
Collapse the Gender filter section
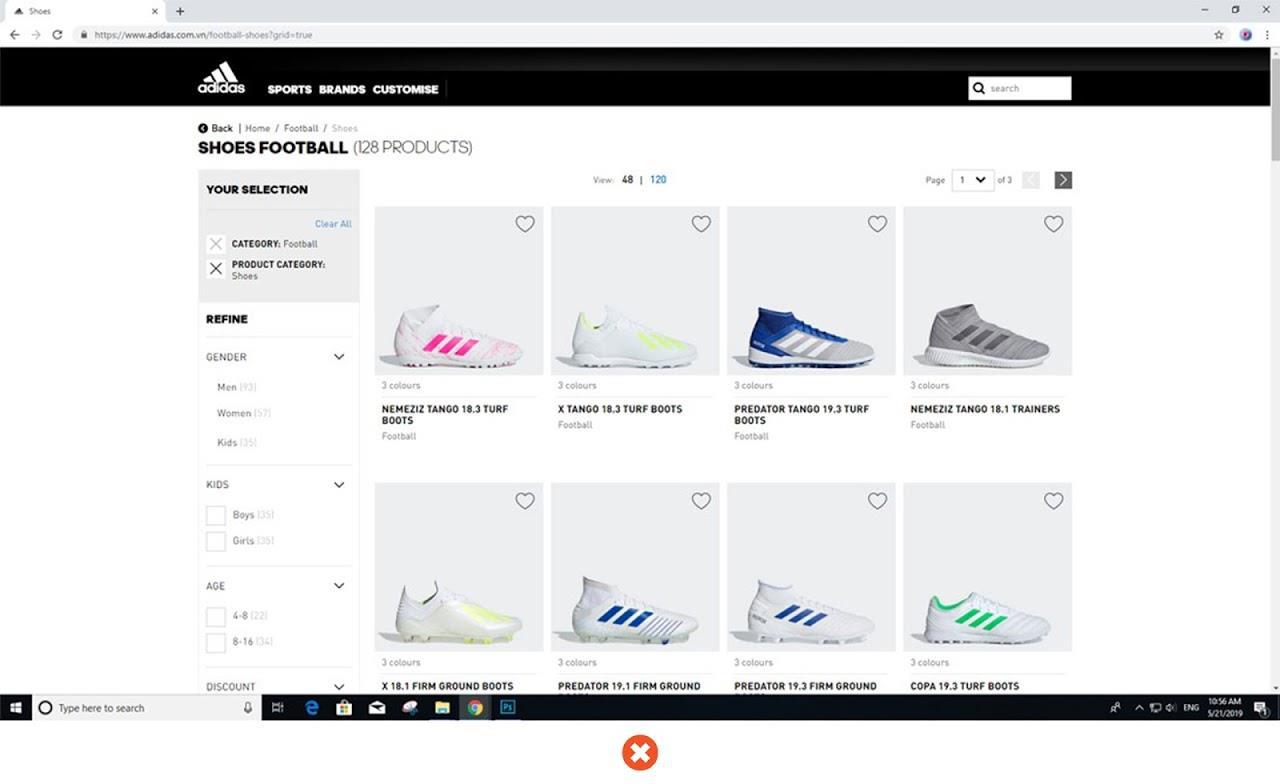339,357
